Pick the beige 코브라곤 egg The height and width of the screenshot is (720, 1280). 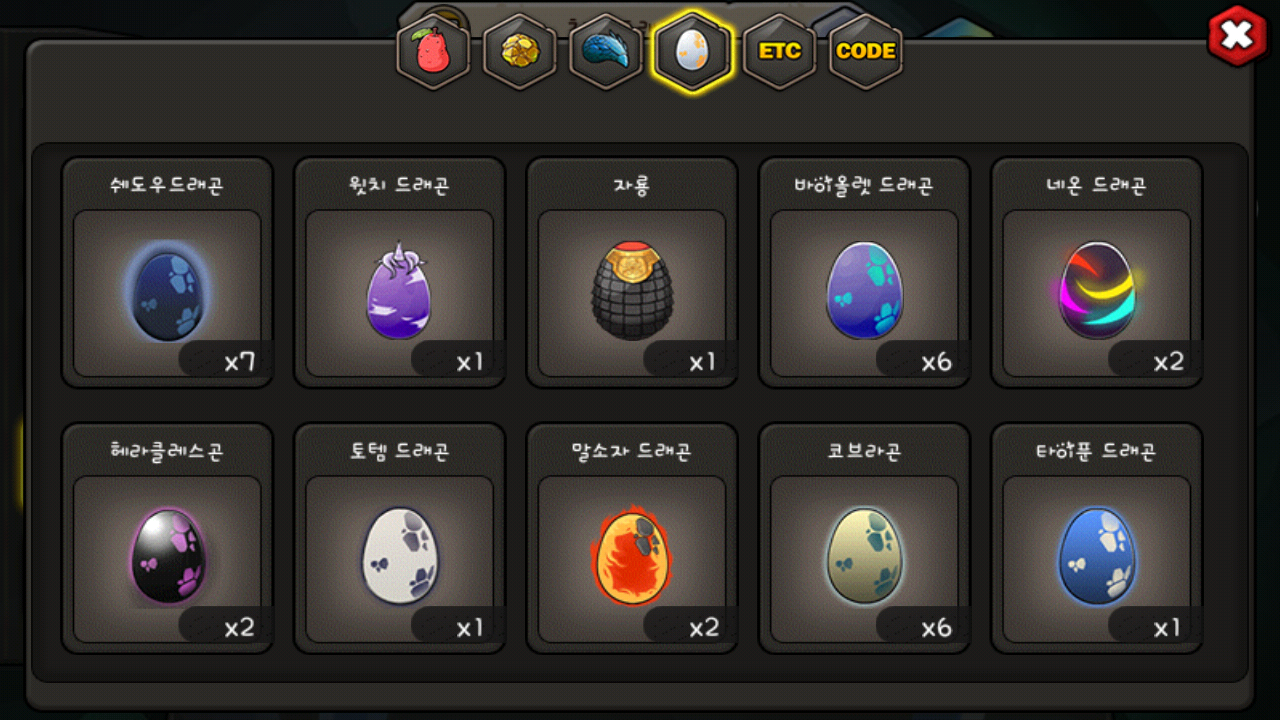pyautogui.click(x=864, y=556)
